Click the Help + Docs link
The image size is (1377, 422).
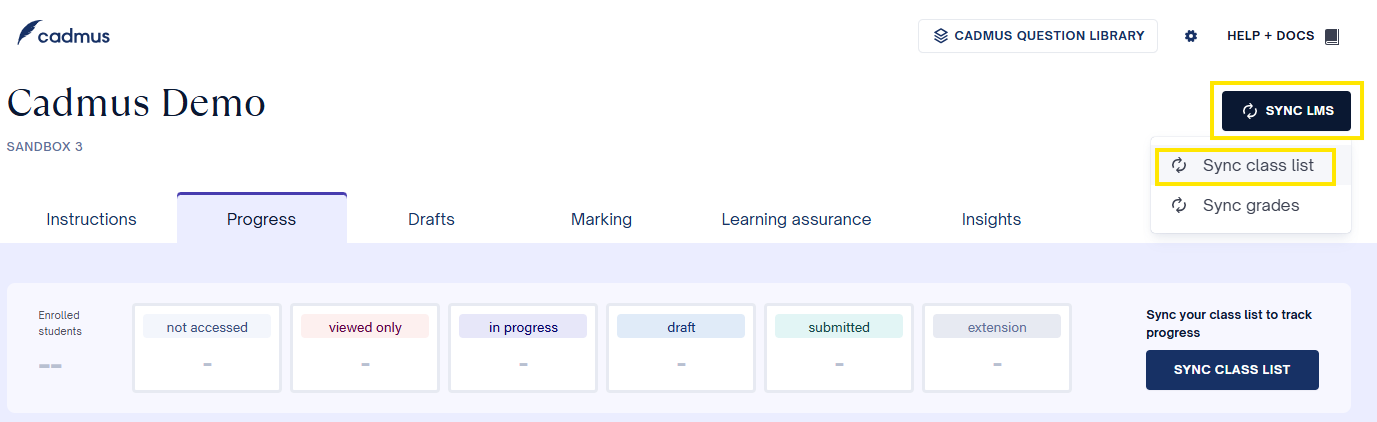(x=1270, y=36)
